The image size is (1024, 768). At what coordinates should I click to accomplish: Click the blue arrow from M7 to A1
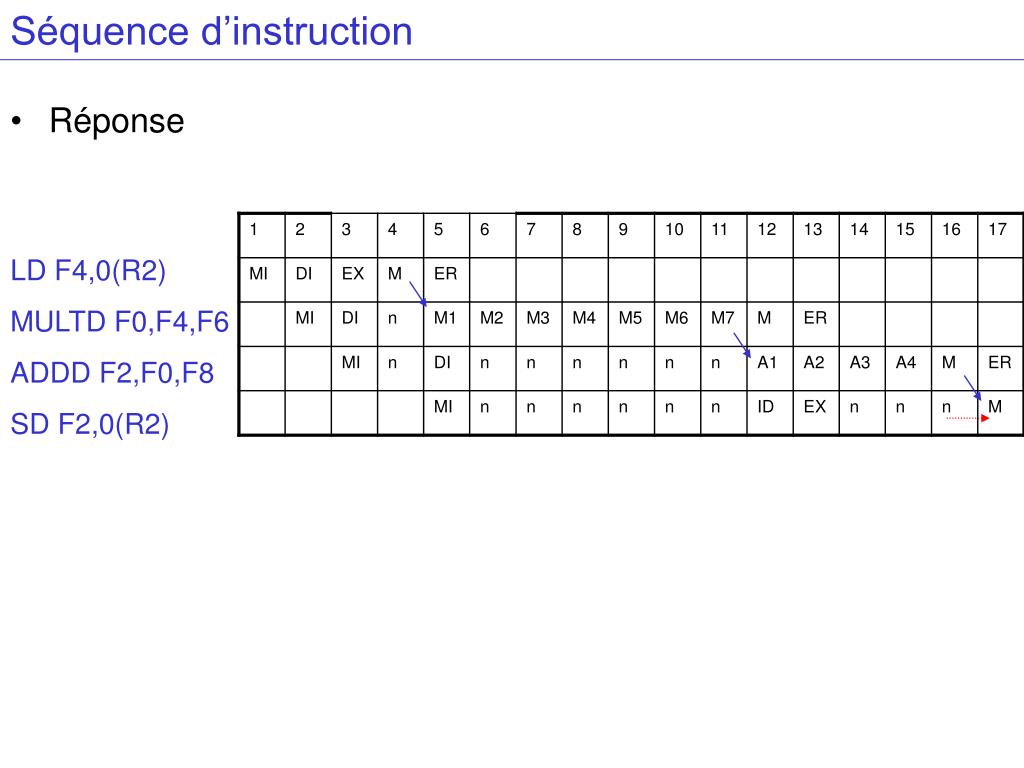(743, 345)
